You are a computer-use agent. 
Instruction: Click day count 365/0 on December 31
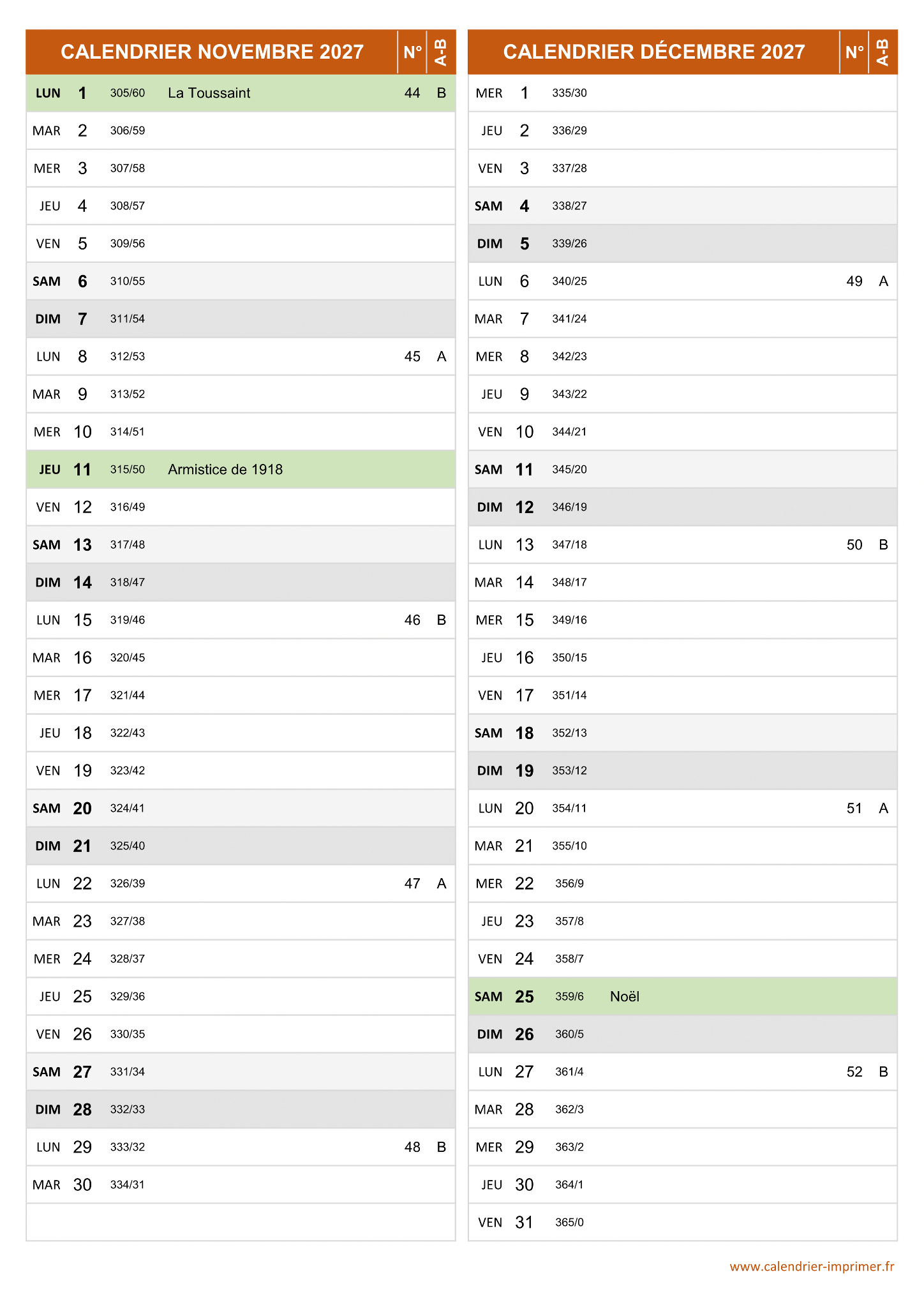click(569, 1223)
